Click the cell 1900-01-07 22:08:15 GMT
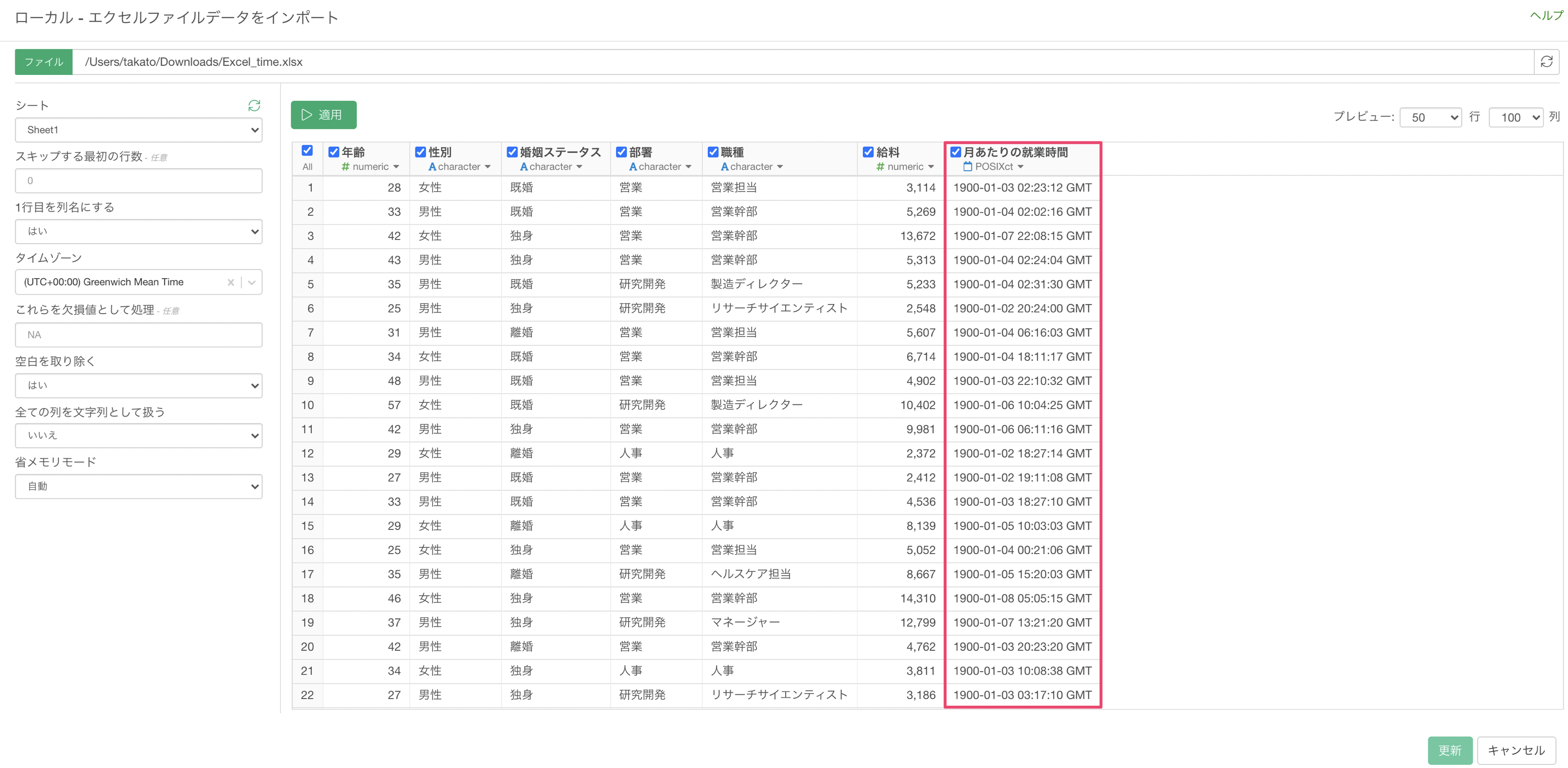The height and width of the screenshot is (768, 1568). pyautogui.click(x=1022, y=236)
